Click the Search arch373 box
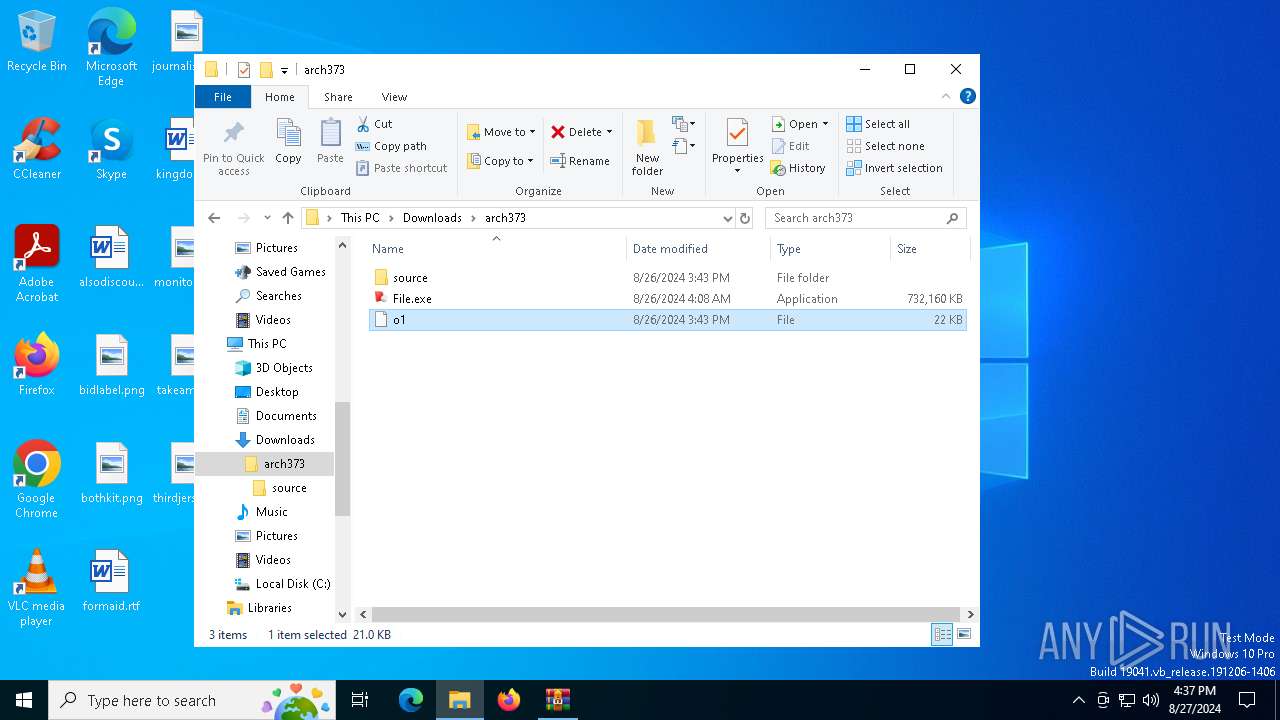Viewport: 1280px width, 720px height. 865,218
